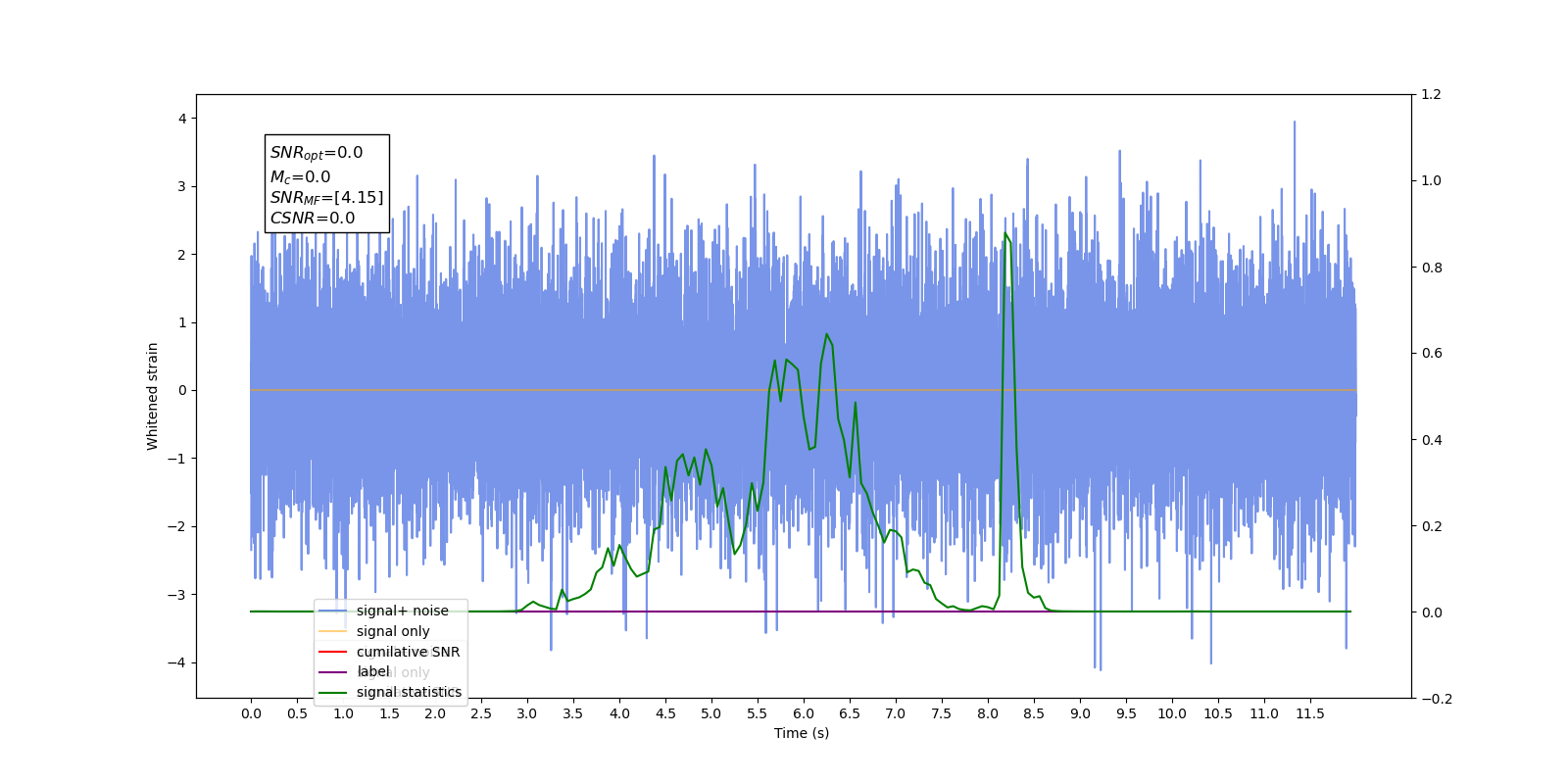This screenshot has height=784, width=1568.
Task: Click the −4 tick on left strain axis
Action: click(176, 662)
